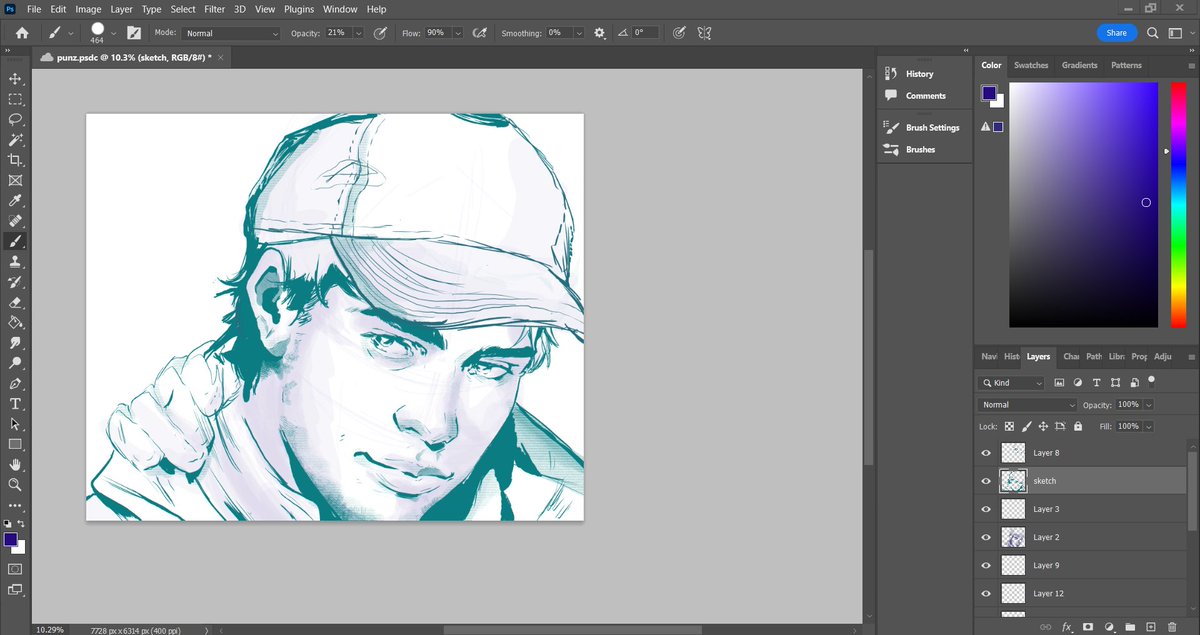Open the Edit Toolbar ellipsis menu
Screen dimensions: 1200x635
point(15,505)
